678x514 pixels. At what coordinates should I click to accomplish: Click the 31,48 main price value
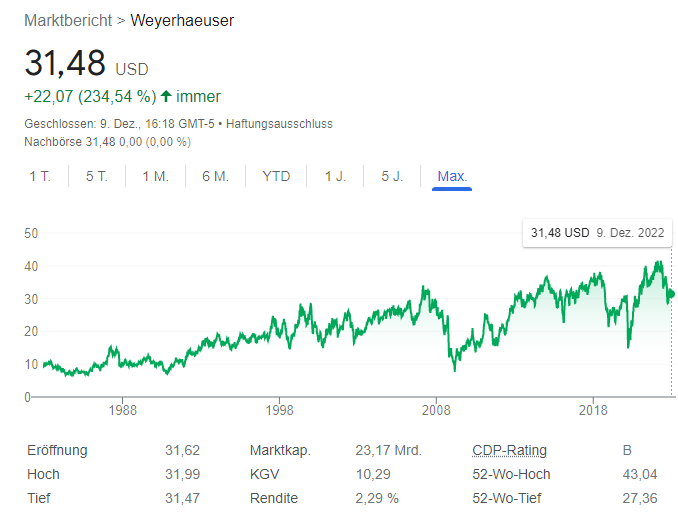(65, 63)
